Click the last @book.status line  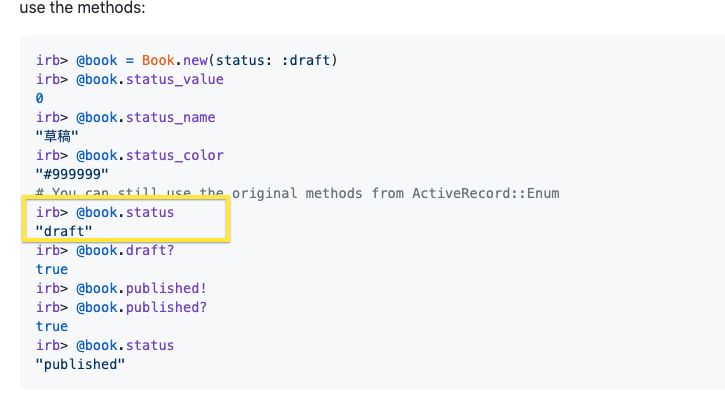105,345
